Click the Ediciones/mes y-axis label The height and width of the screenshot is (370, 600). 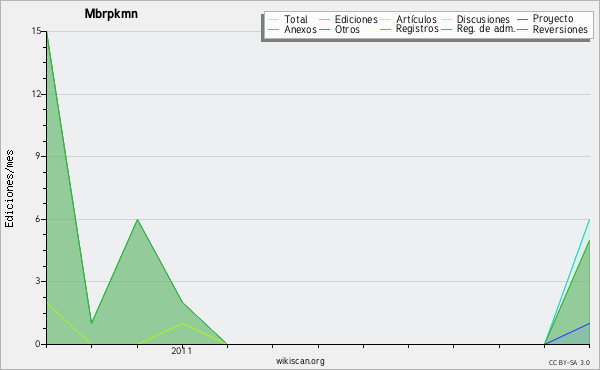tap(9, 189)
